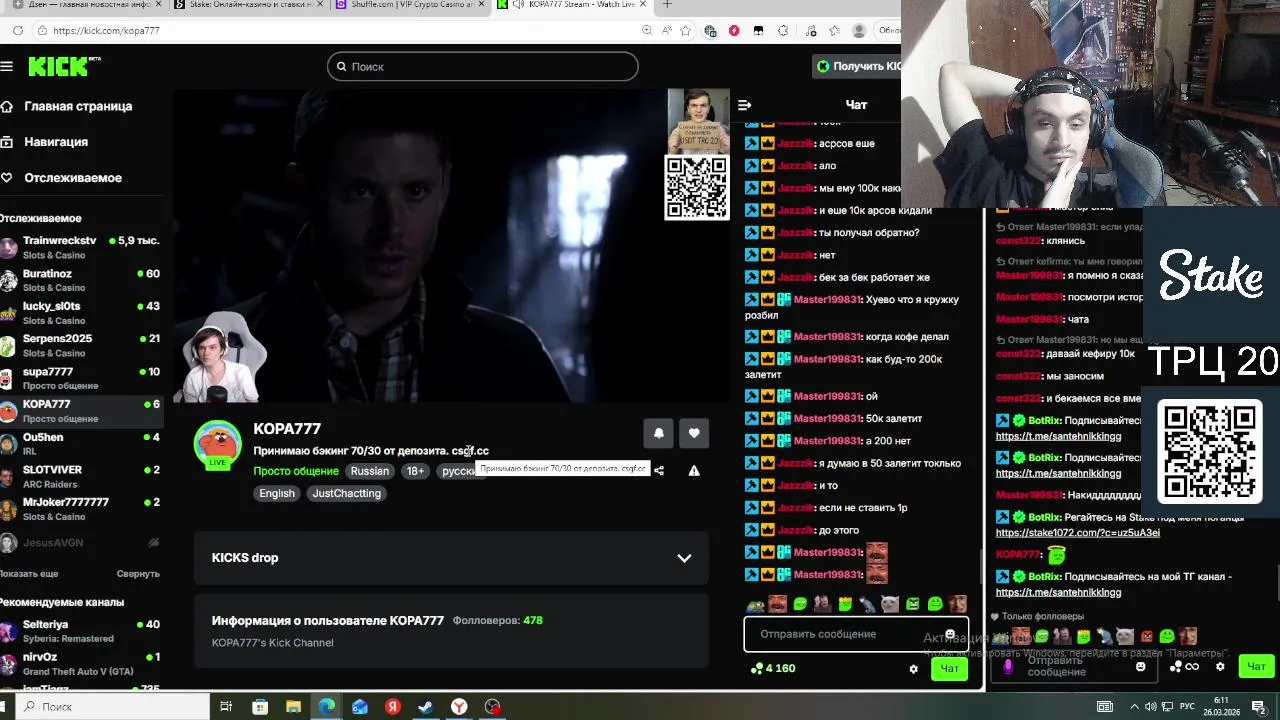The image size is (1280, 720).
Task: Click the Получить KICKs button
Action: pyautogui.click(x=858, y=66)
